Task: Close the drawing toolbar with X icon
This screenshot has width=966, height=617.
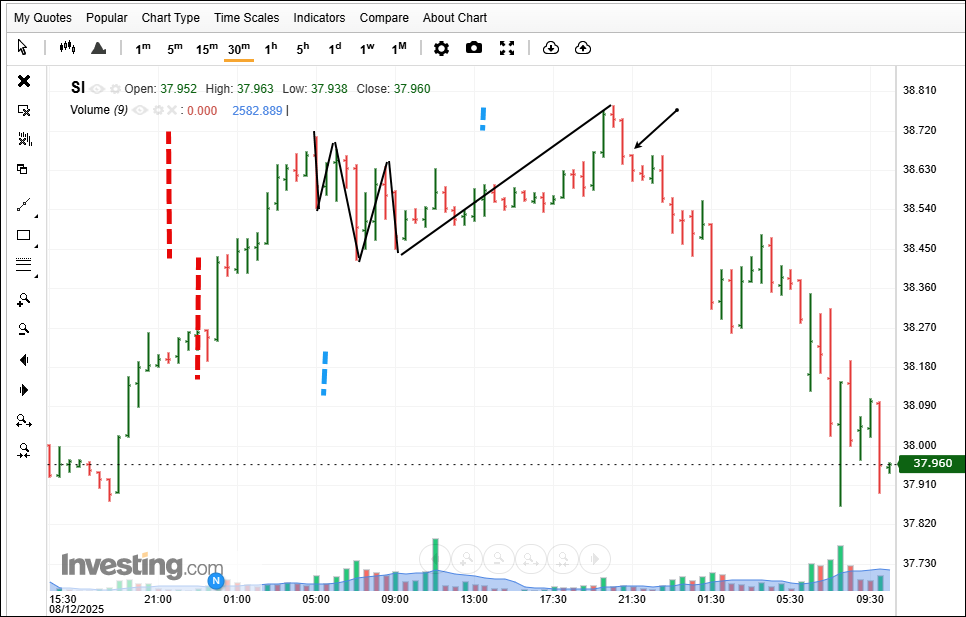Action: click(24, 81)
